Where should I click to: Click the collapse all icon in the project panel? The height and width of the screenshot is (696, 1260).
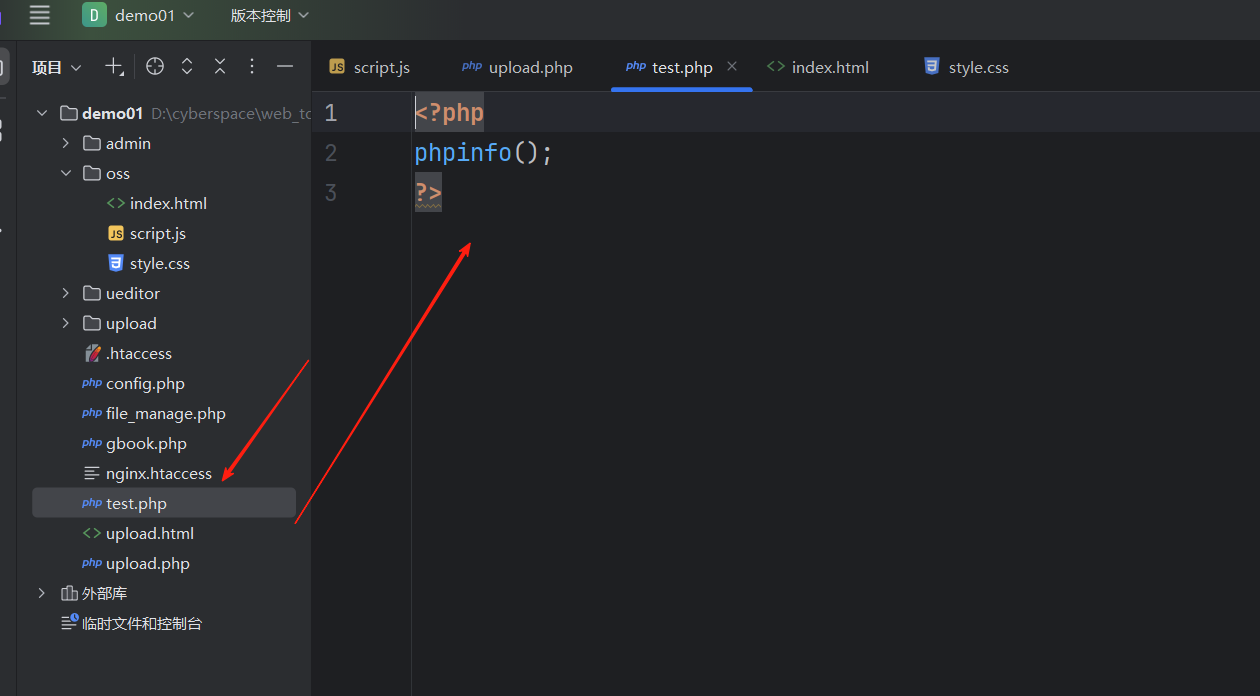click(220, 66)
